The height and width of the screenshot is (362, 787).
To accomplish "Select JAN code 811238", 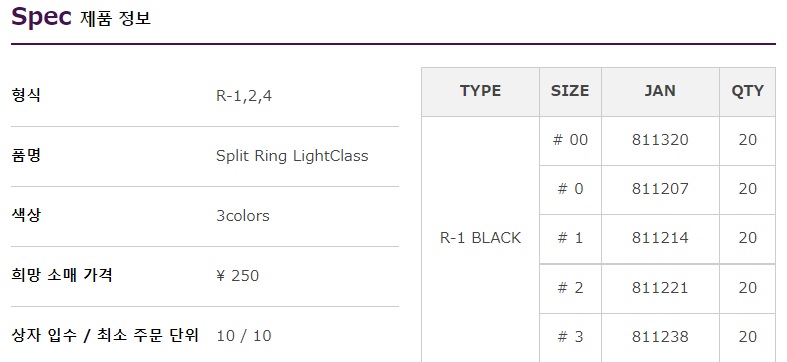I will point(660,337).
